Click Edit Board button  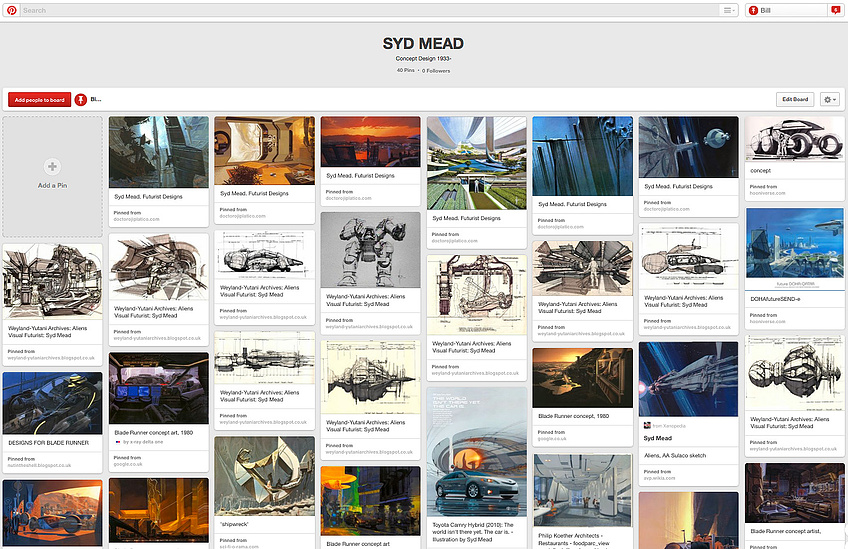(x=795, y=100)
